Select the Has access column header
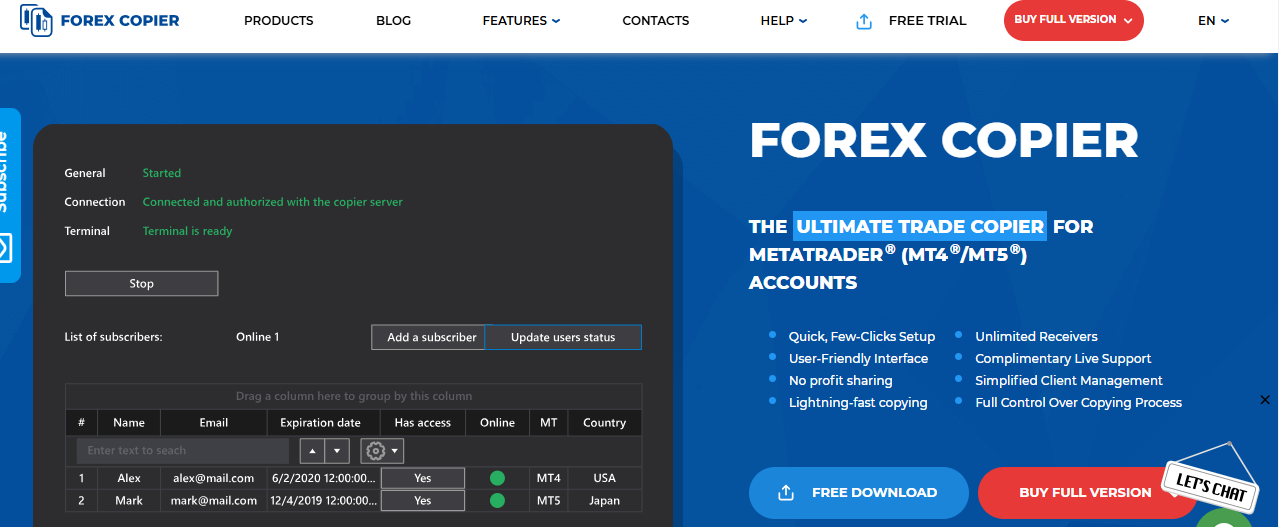The height and width of the screenshot is (527, 1279). click(423, 423)
